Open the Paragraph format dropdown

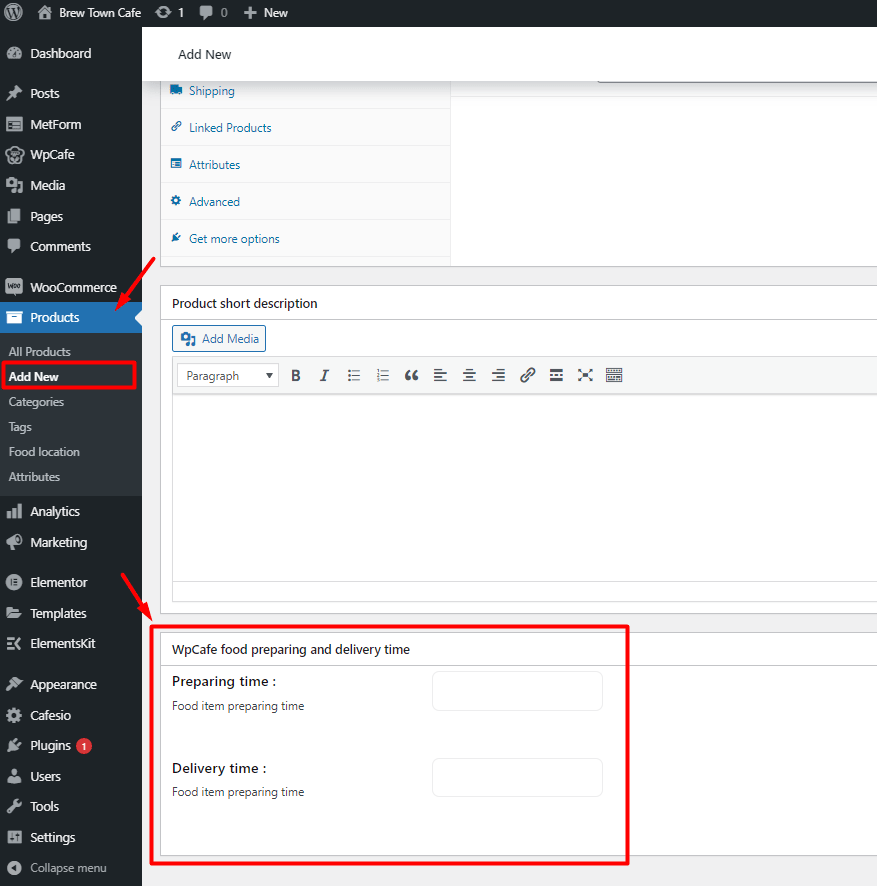point(228,376)
